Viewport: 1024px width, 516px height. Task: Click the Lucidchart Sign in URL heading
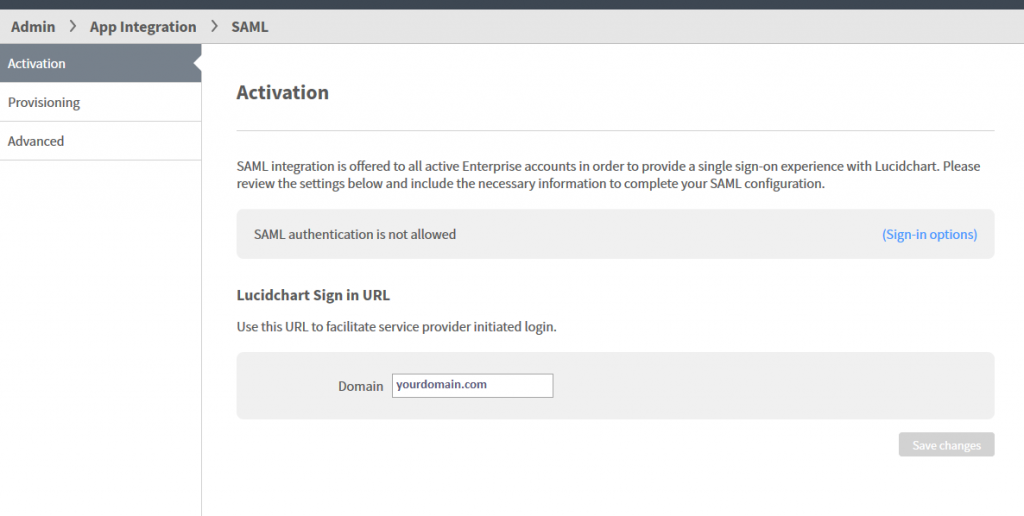(313, 295)
